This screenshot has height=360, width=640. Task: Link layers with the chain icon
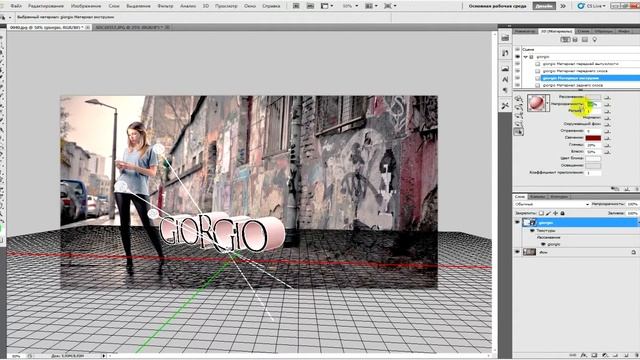click(573, 356)
